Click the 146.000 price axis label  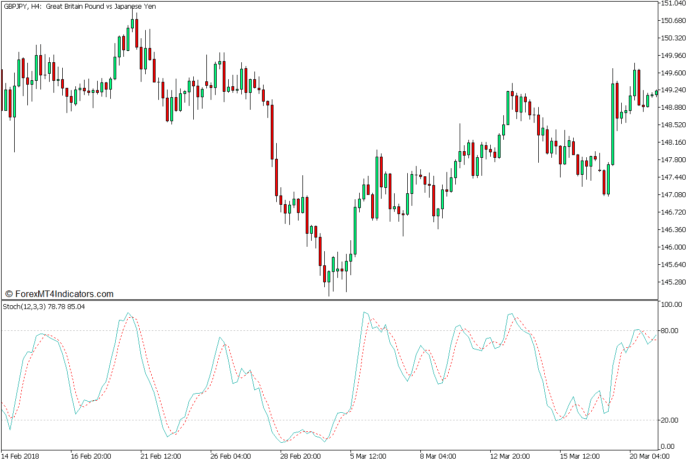tap(673, 248)
